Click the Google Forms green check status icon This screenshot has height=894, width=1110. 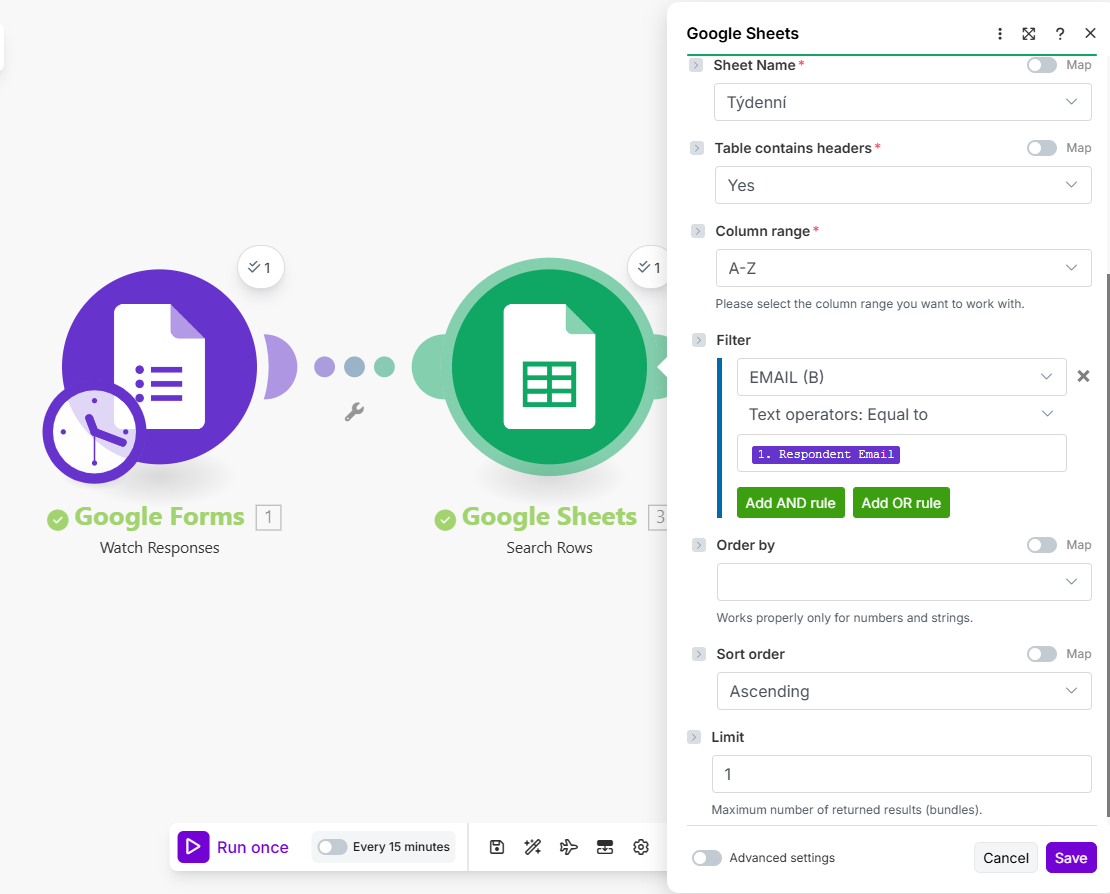57,520
